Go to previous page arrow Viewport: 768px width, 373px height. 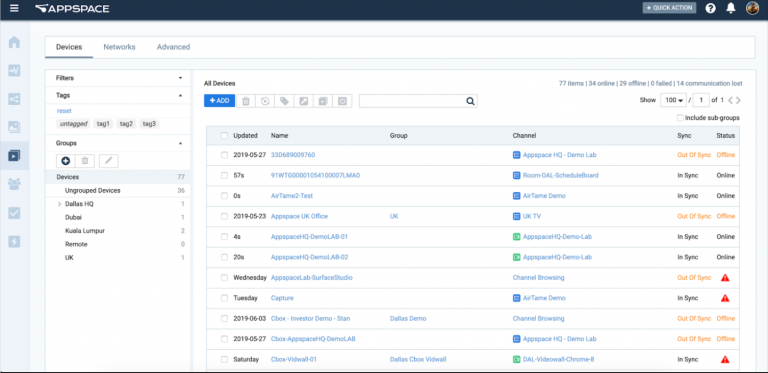730,100
